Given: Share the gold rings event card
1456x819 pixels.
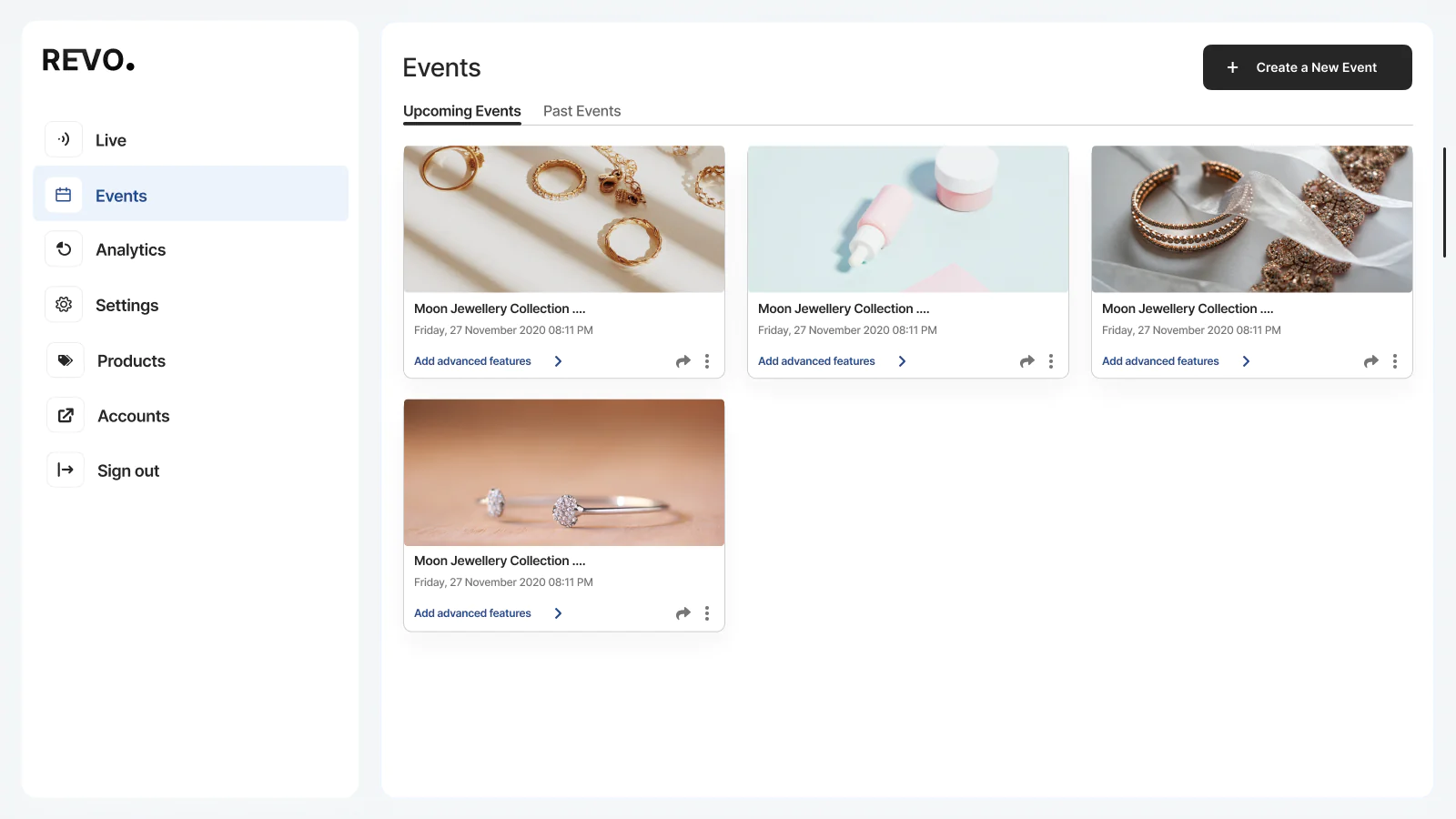Looking at the screenshot, I should click(683, 361).
